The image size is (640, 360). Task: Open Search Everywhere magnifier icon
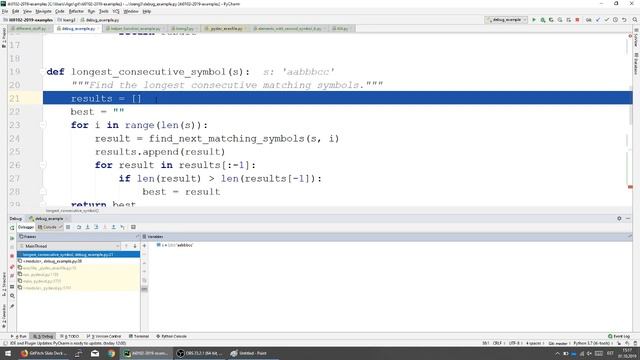coord(635,20)
